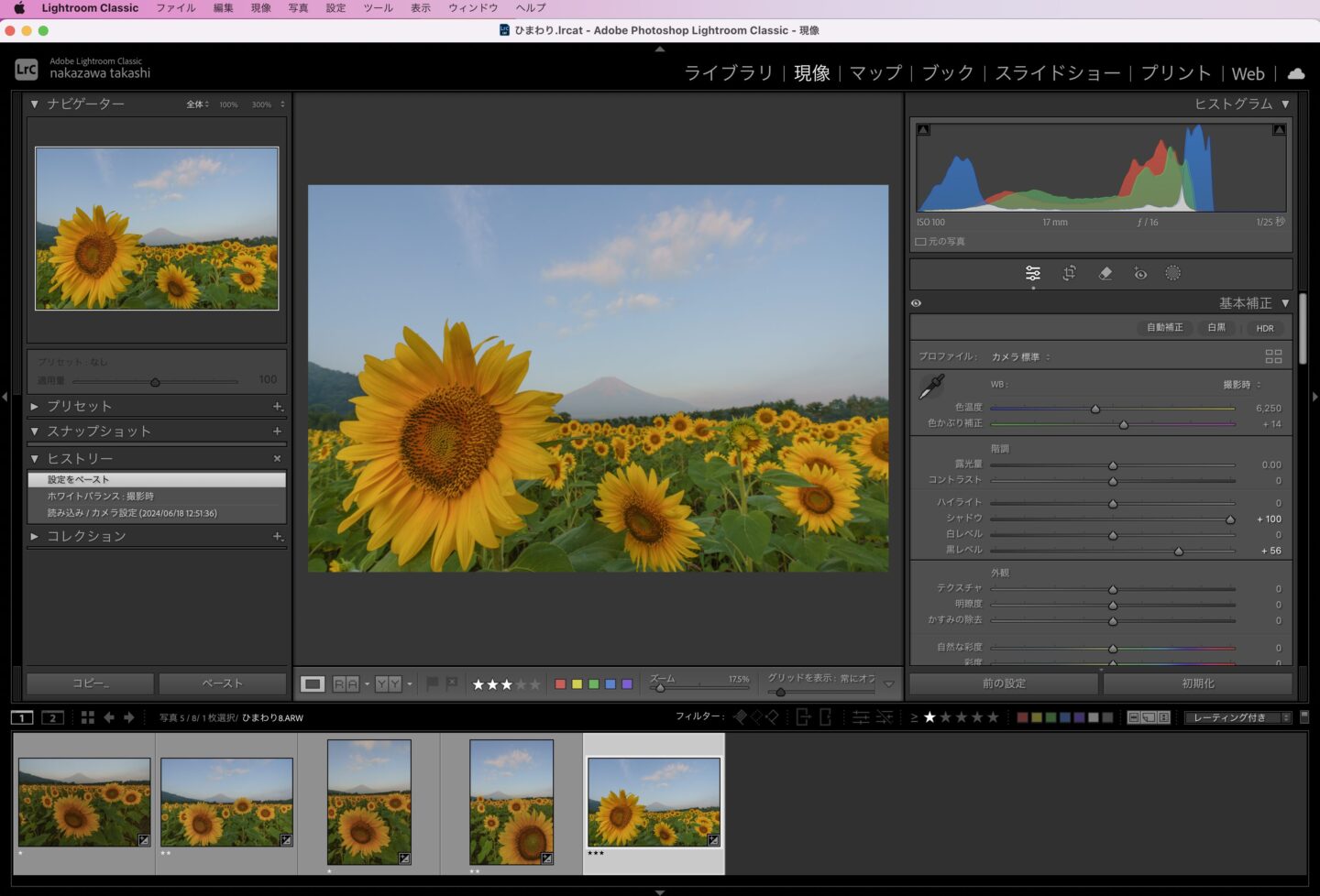Click the cloud sync status icon

pyautogui.click(x=1296, y=73)
